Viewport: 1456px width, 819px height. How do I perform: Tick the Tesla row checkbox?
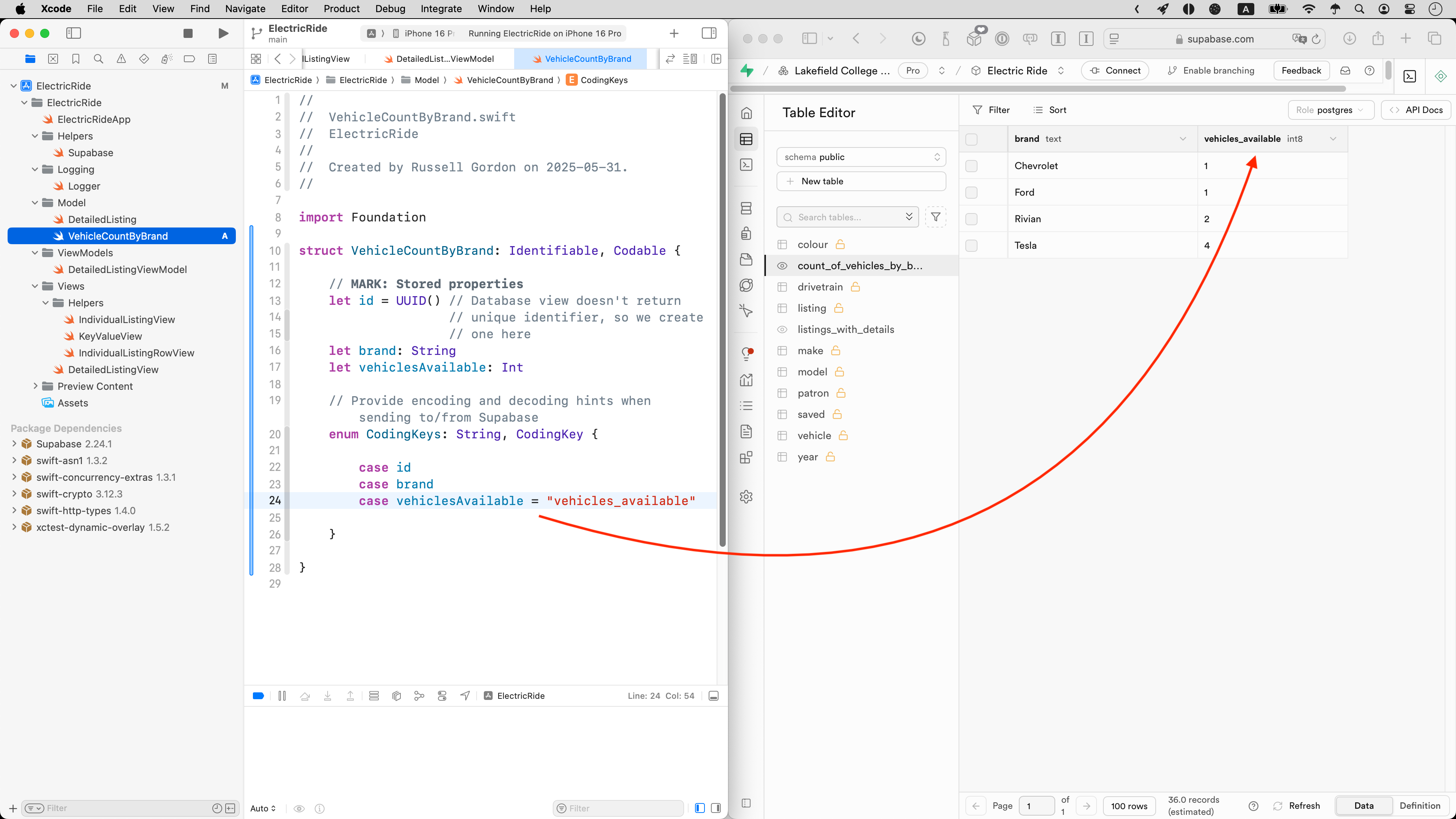(x=971, y=246)
